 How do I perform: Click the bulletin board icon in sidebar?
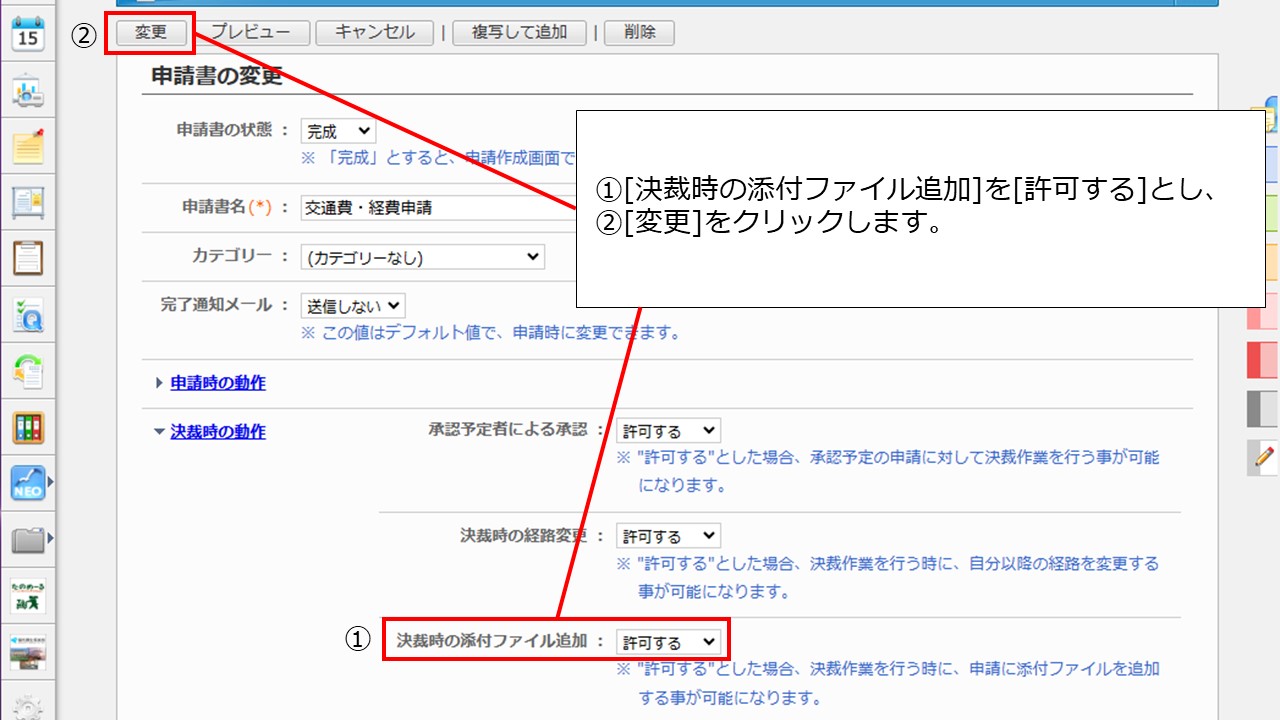[x=28, y=203]
